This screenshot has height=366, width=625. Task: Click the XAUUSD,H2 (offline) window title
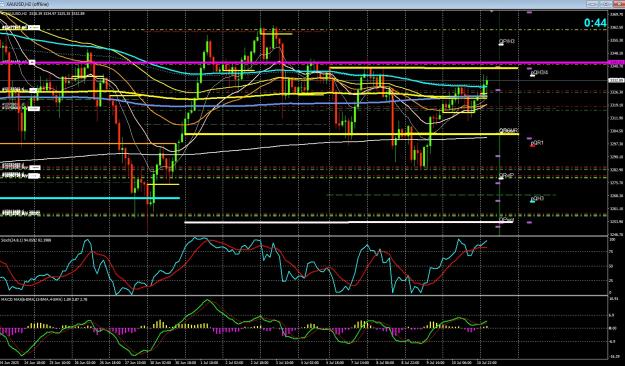[27, 4]
